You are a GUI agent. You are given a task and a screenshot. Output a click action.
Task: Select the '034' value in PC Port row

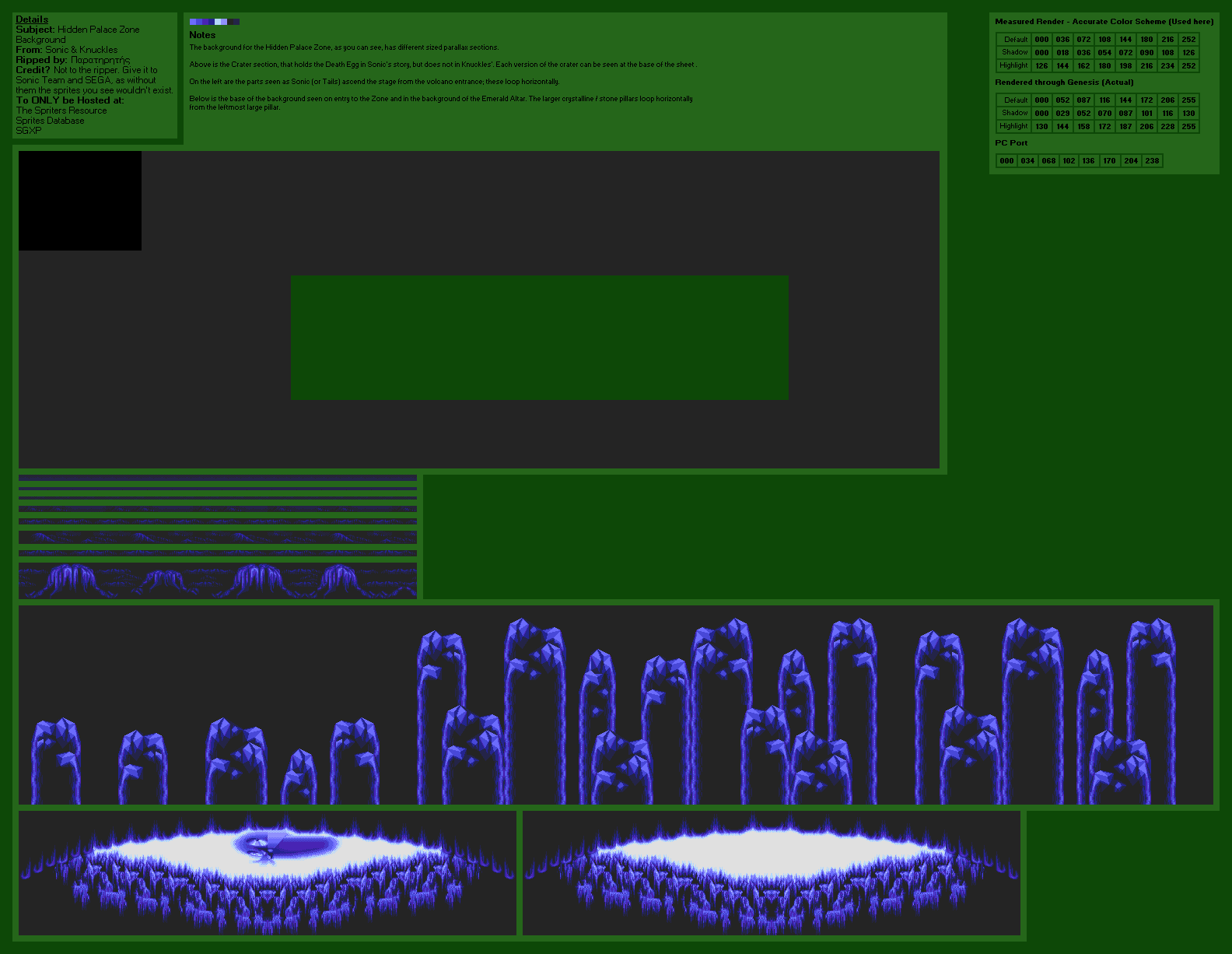click(x=1027, y=161)
